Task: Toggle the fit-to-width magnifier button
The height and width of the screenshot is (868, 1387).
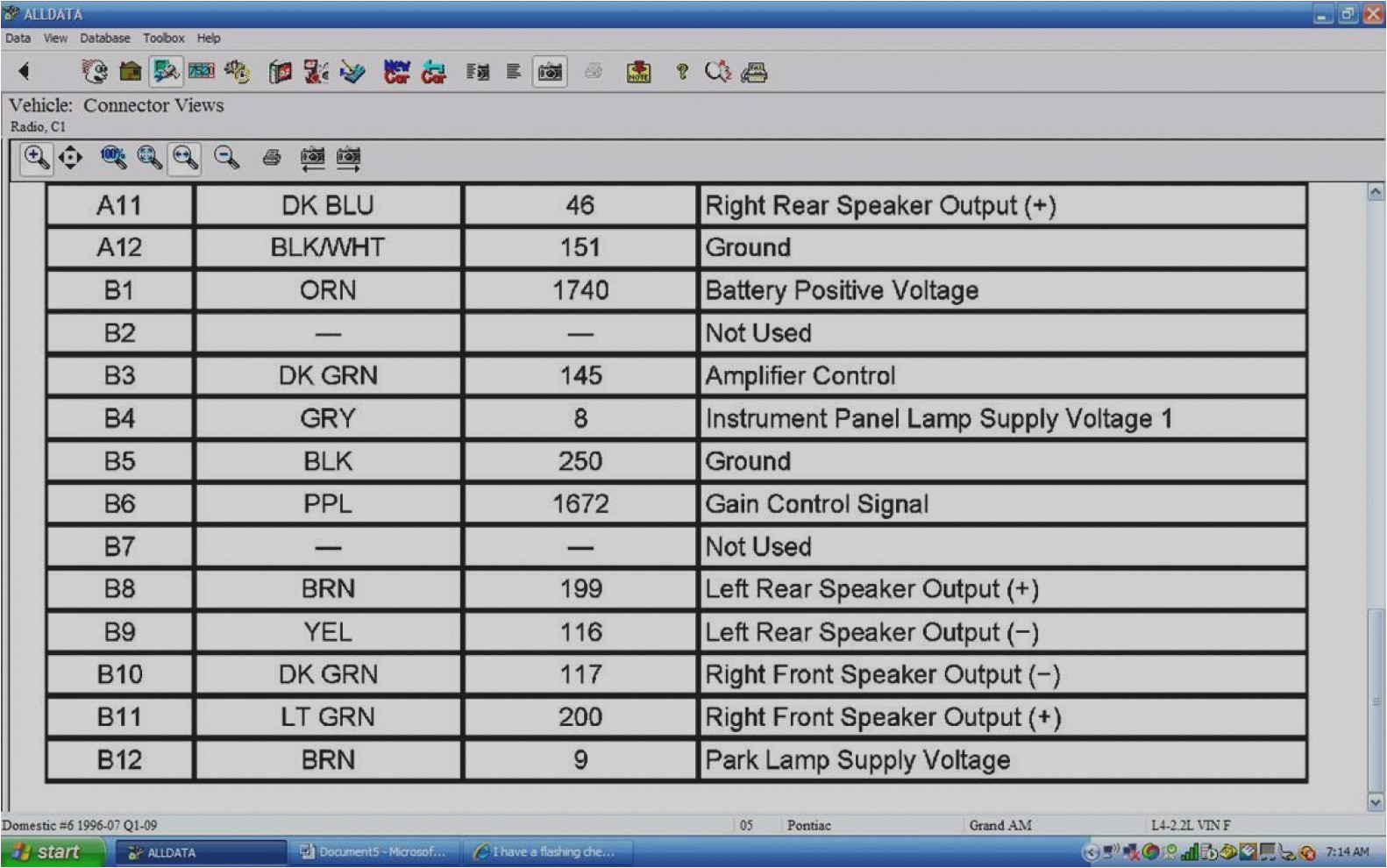Action: point(184,158)
